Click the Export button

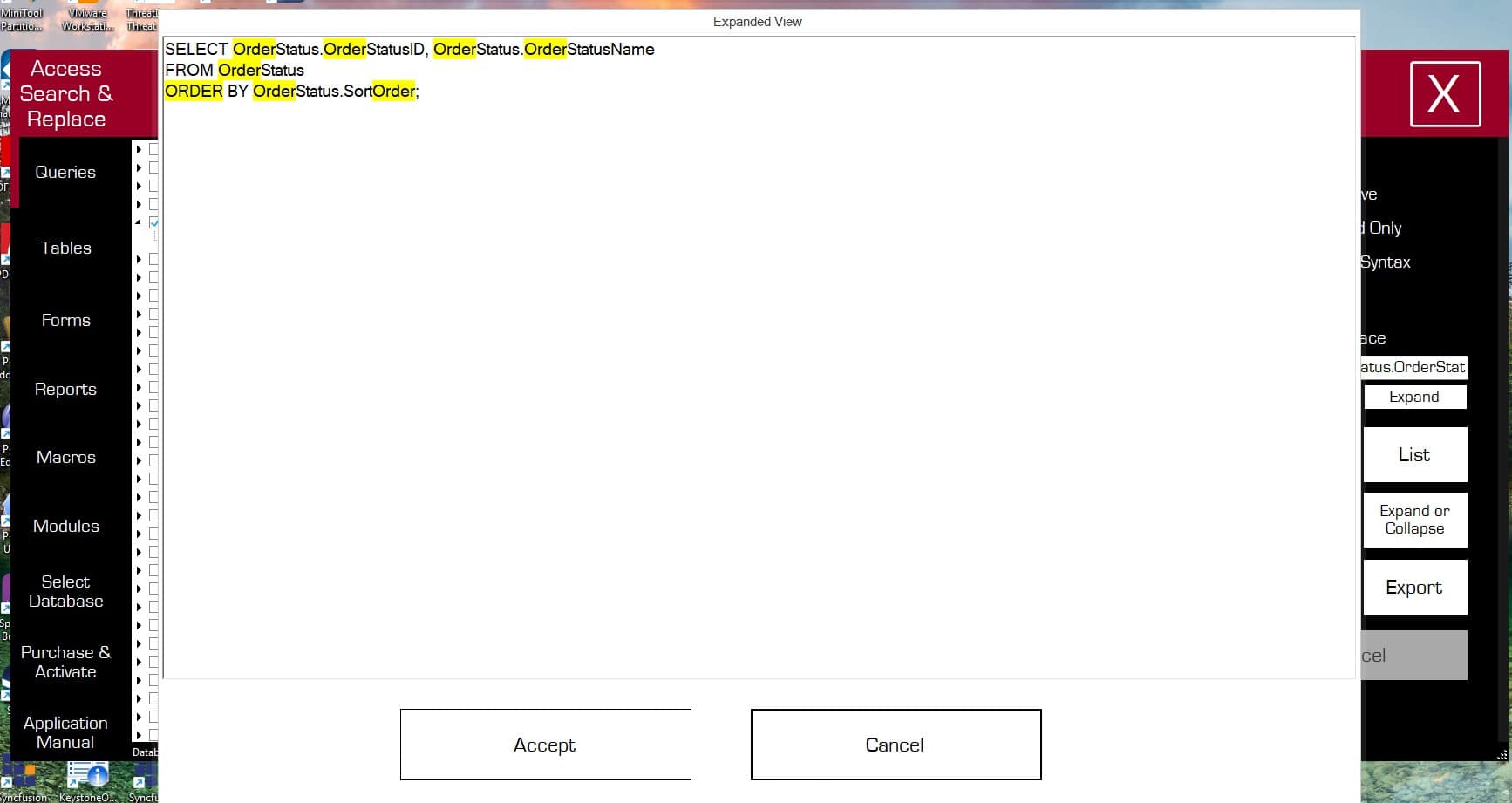(x=1413, y=587)
